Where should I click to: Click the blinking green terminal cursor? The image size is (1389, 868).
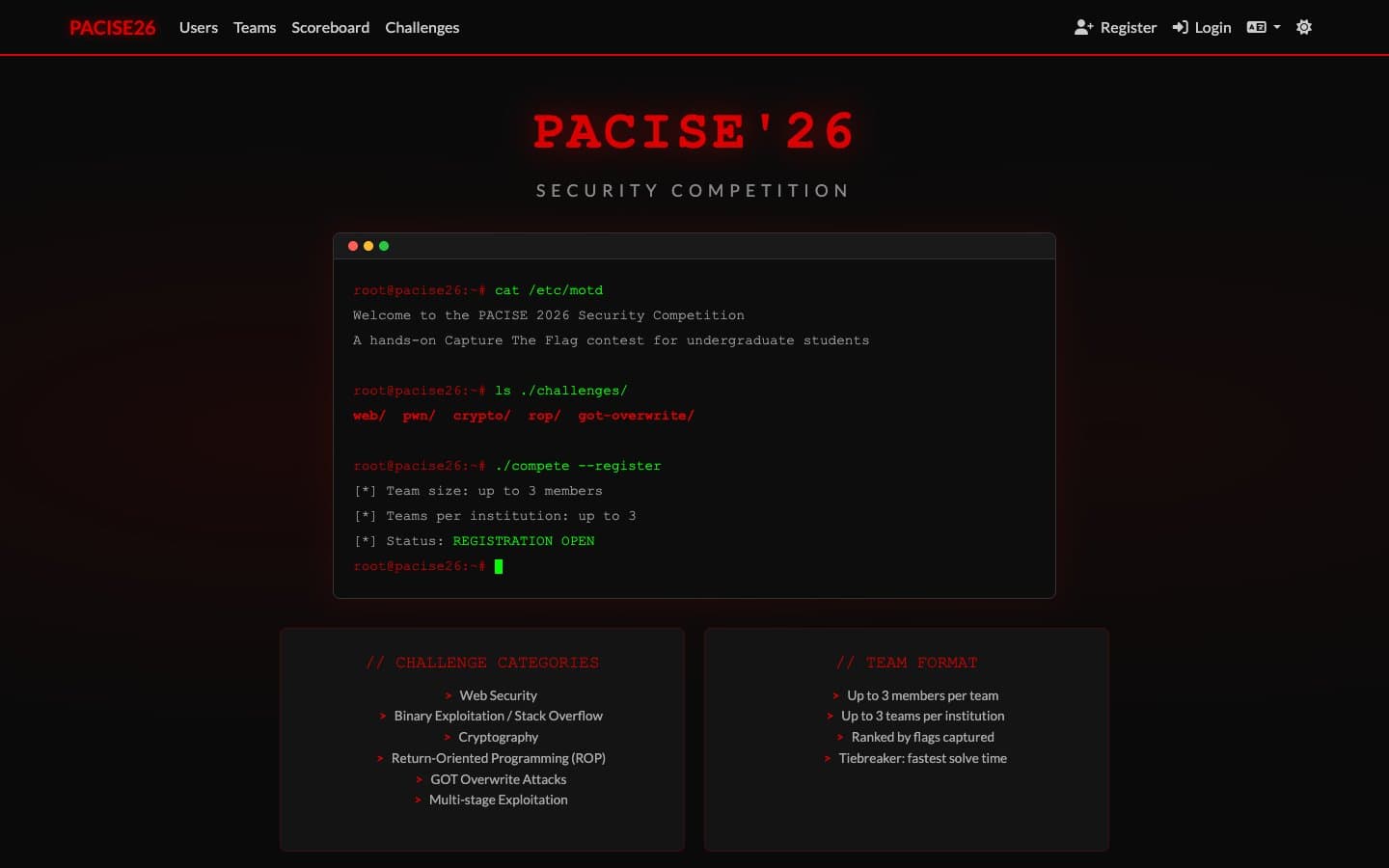500,567
